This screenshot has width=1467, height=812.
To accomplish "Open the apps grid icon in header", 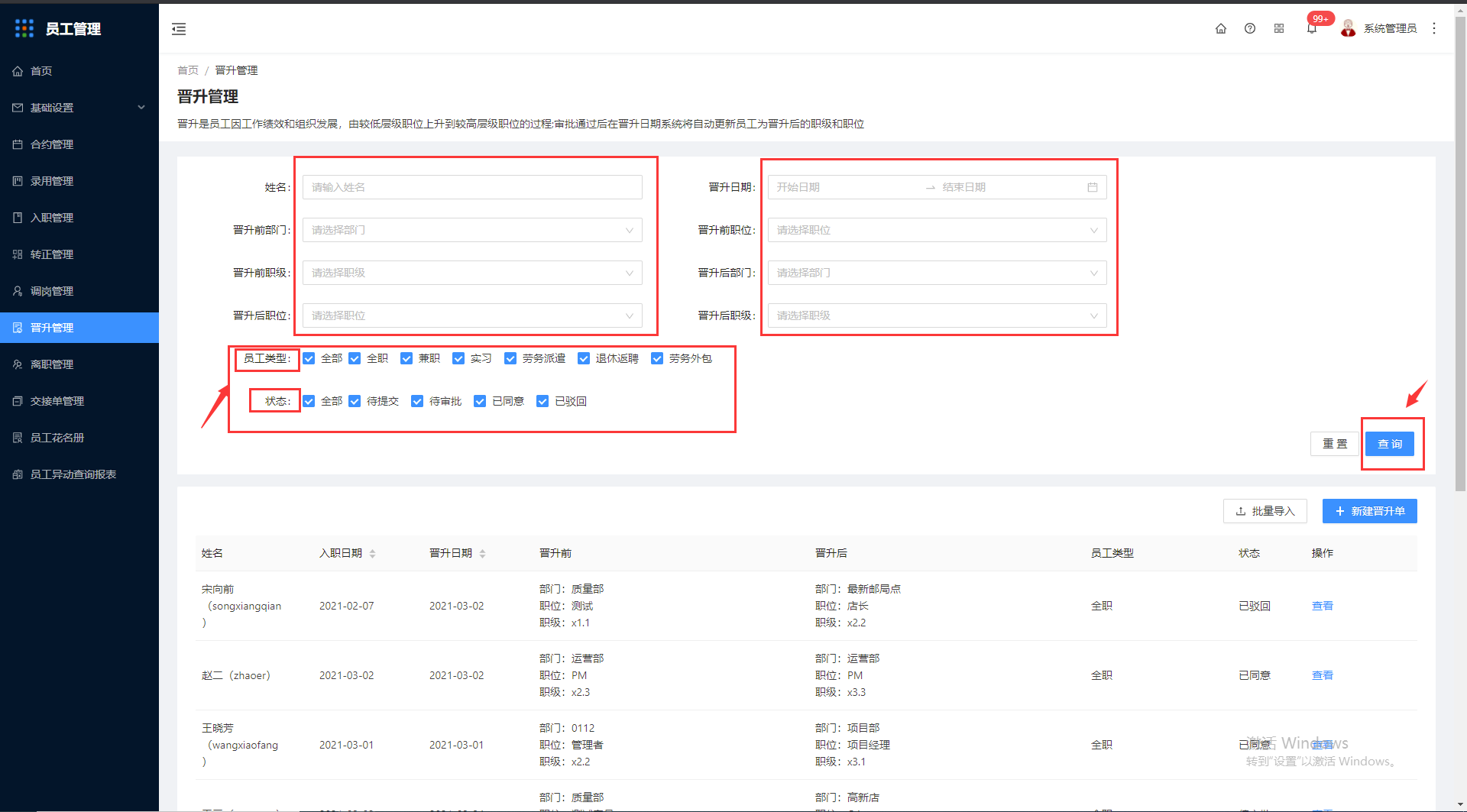I will pyautogui.click(x=1279, y=28).
